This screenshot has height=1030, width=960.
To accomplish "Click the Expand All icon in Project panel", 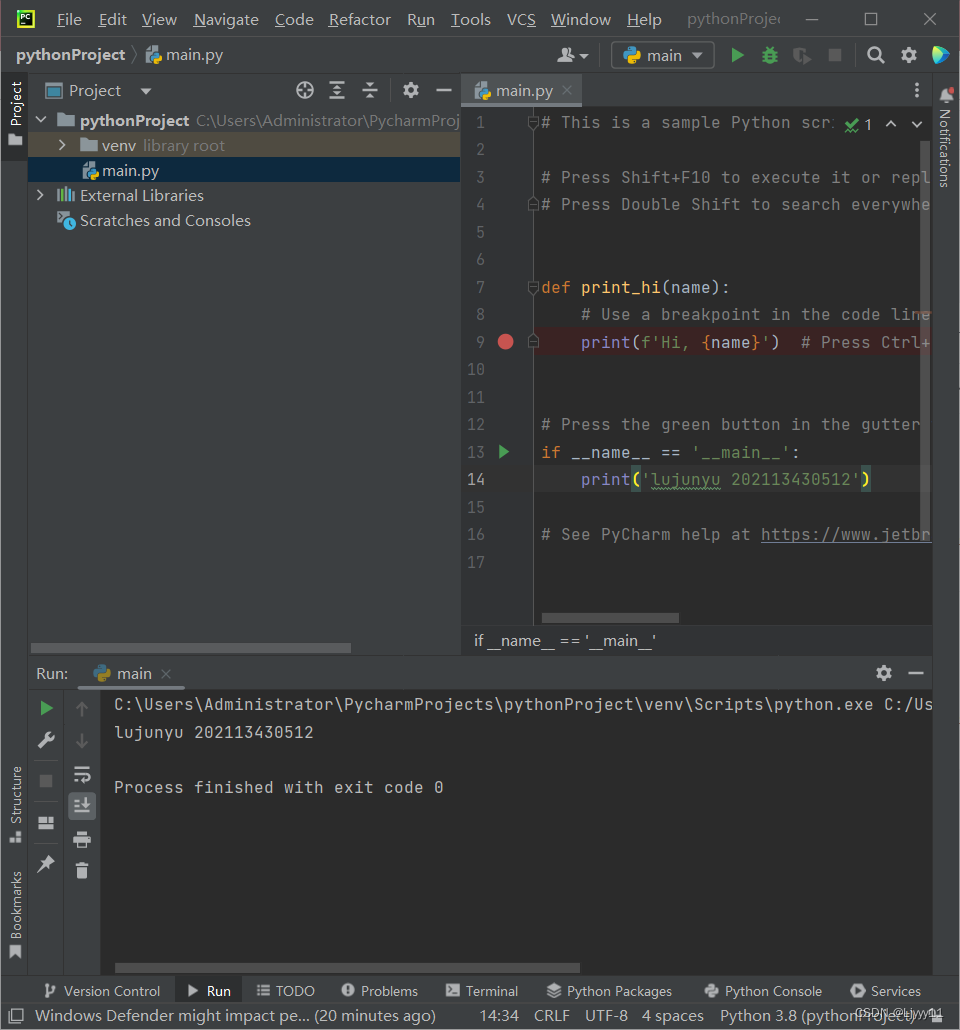I will [x=337, y=90].
